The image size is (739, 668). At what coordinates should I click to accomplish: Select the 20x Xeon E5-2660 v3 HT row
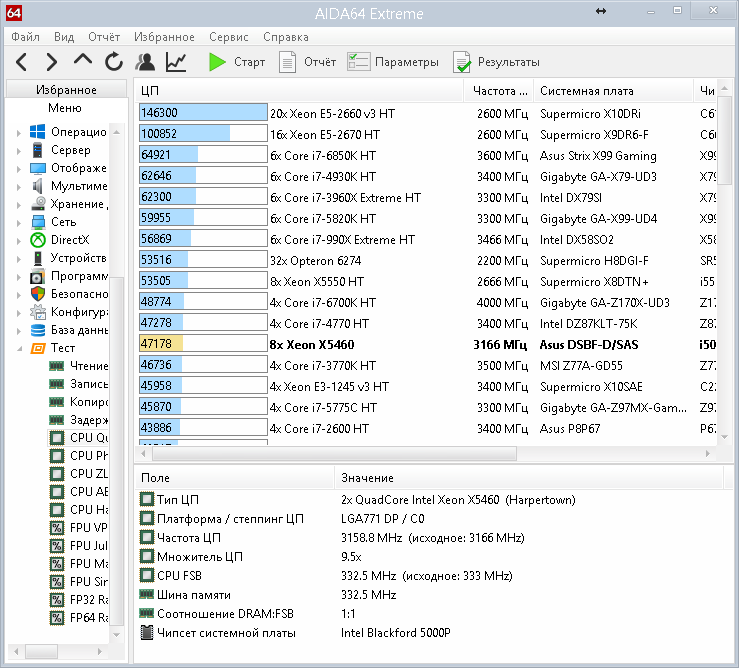(x=427, y=113)
